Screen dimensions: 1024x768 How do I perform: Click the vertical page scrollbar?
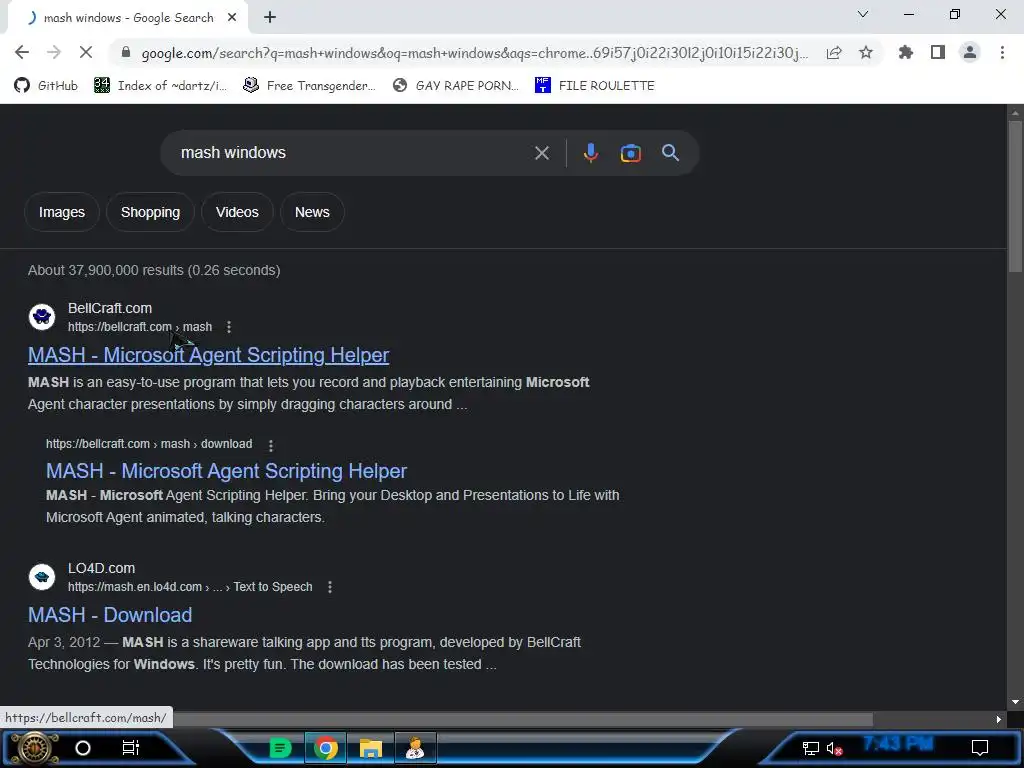1015,196
